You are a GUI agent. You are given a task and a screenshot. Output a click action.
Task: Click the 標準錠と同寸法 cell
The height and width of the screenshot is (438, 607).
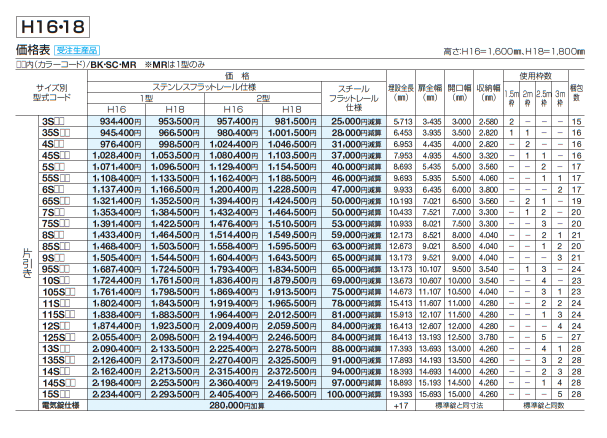(459, 405)
